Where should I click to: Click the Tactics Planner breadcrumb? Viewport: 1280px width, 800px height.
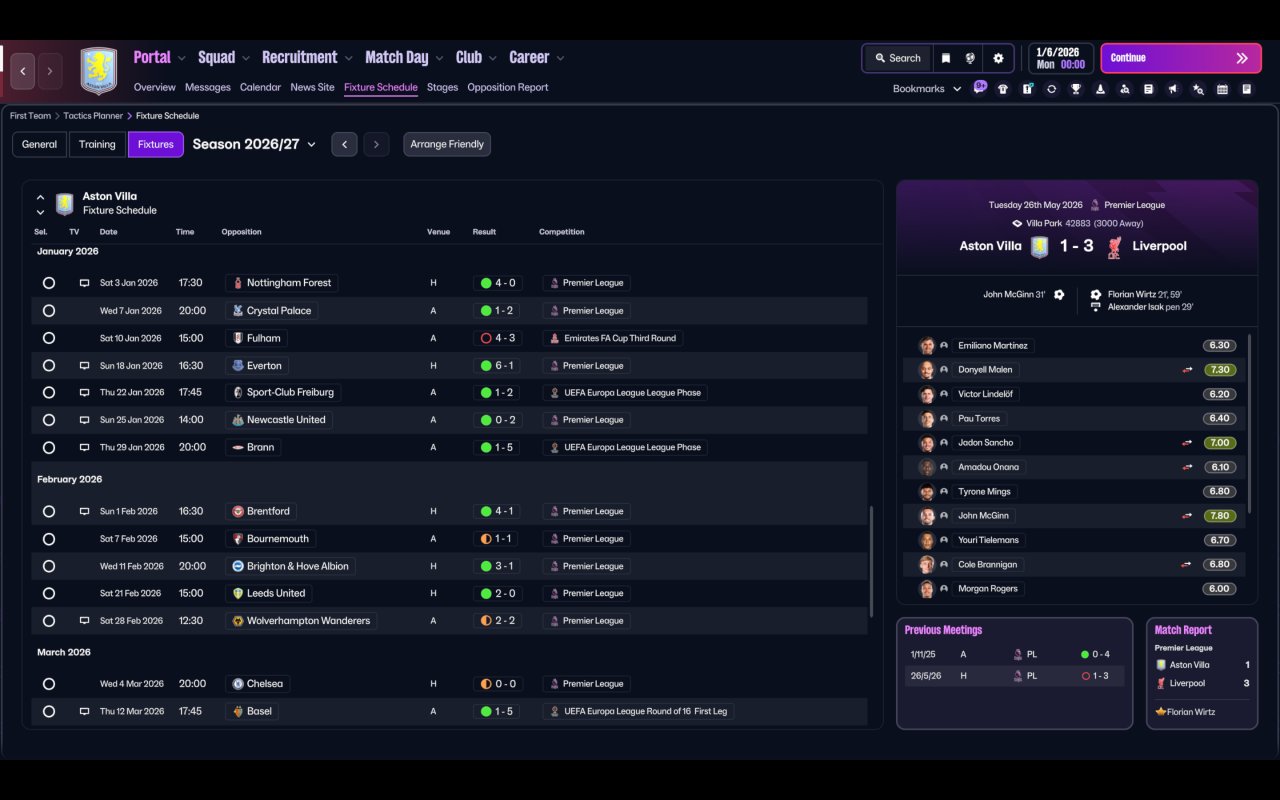tap(93, 116)
